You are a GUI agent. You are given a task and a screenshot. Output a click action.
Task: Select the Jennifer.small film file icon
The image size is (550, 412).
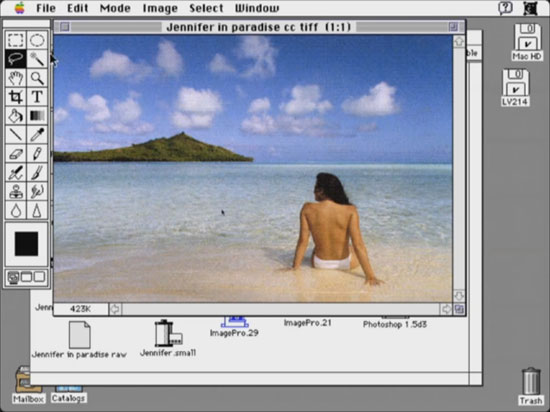[168, 338]
